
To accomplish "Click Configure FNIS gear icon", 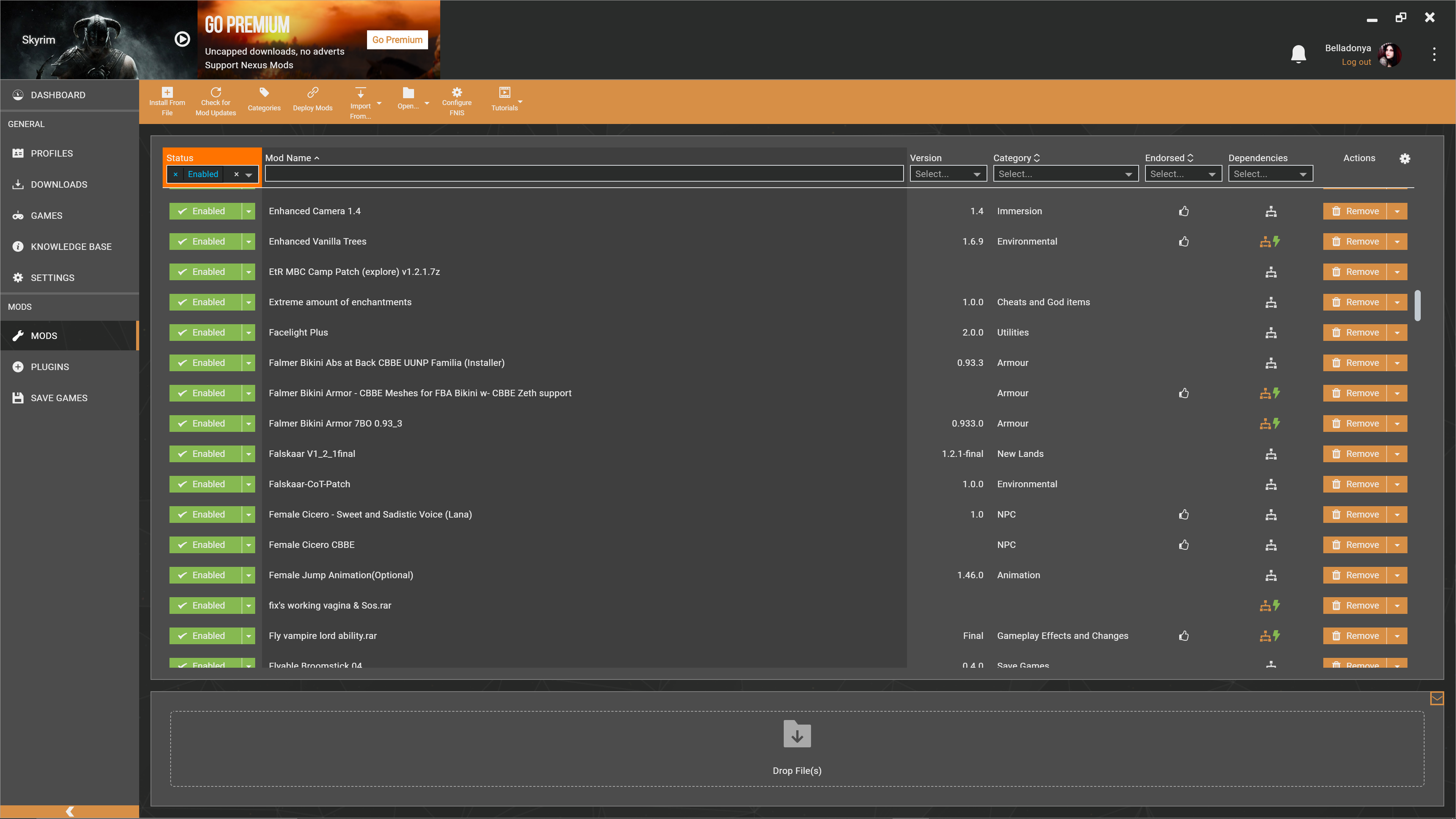I will 457,93.
